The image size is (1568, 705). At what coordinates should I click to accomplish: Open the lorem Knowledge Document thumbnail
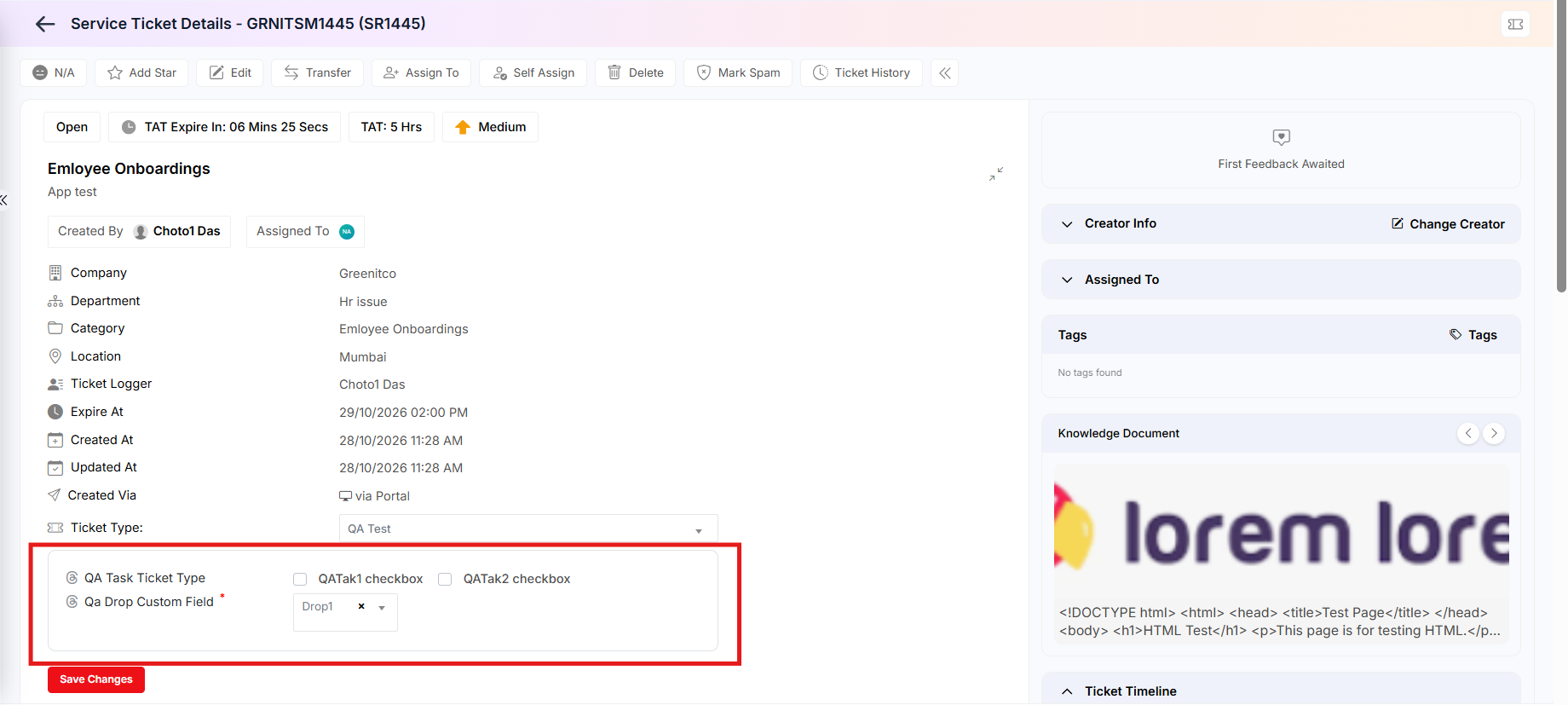(1281, 532)
